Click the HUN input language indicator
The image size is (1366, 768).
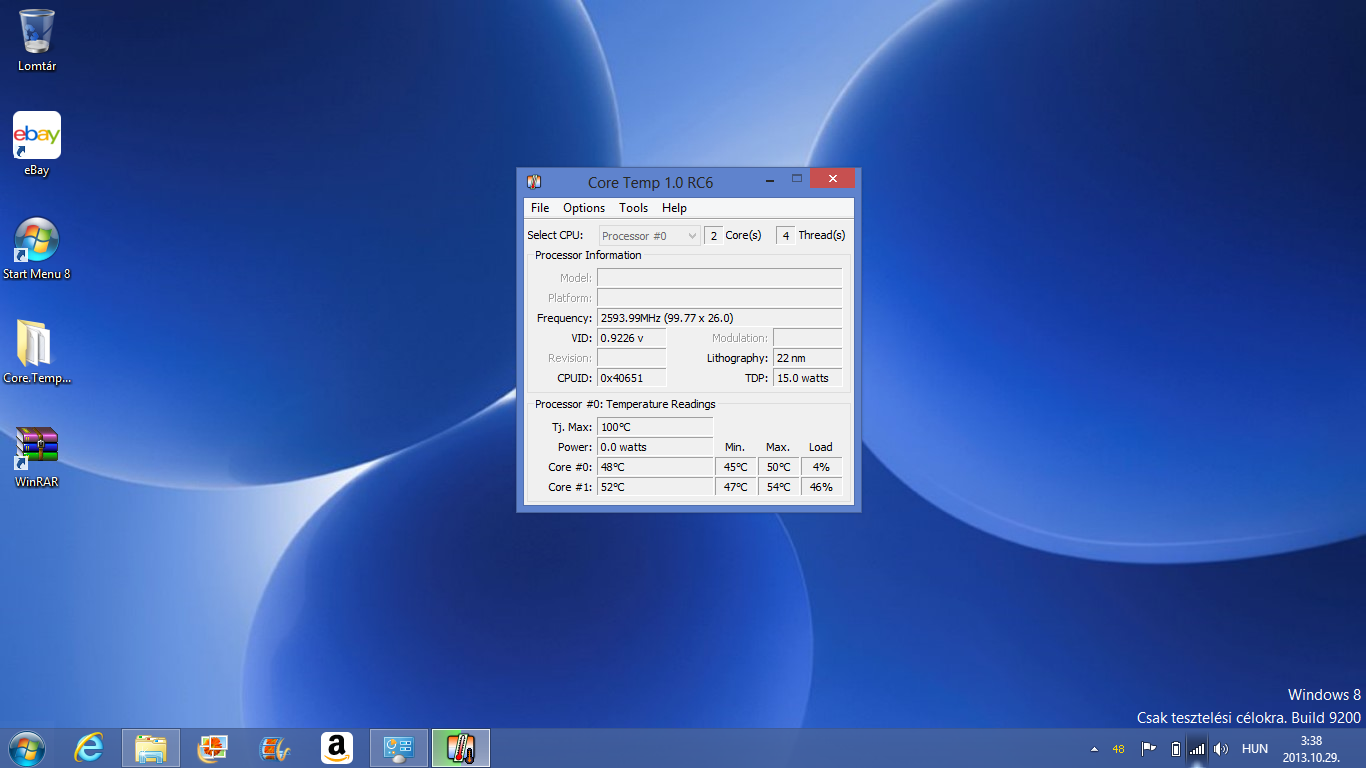tap(1254, 749)
